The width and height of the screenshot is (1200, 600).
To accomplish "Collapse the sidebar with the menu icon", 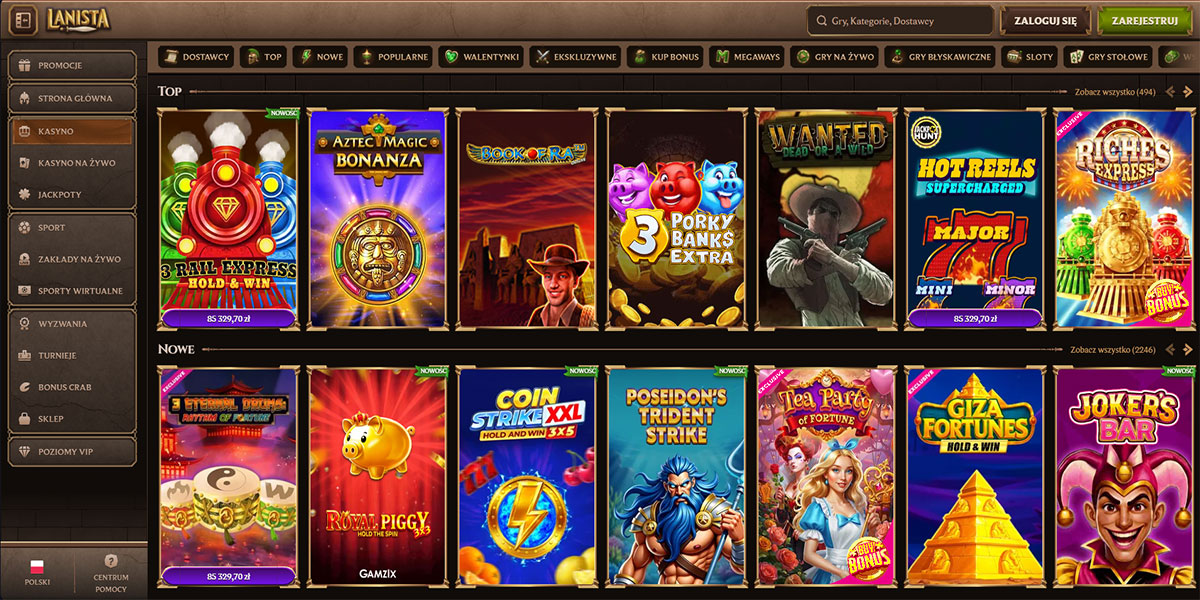I will (25, 20).
